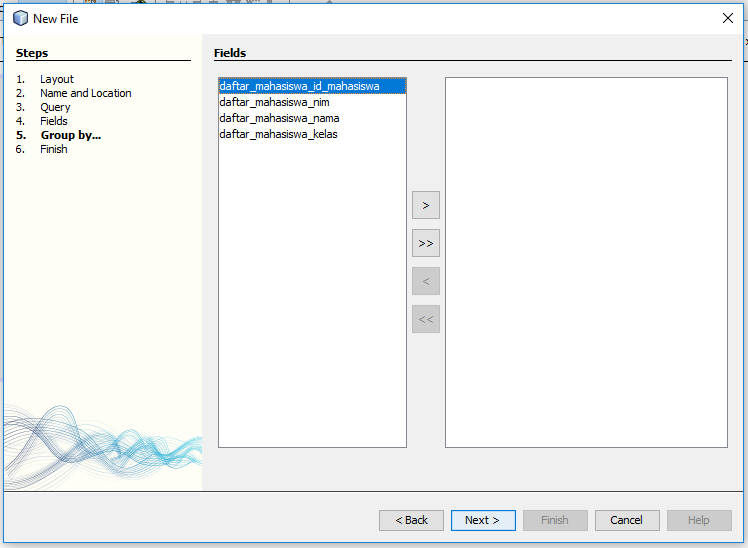The height and width of the screenshot is (548, 748).
Task: Go back to the previous wizard step
Action: 411,520
